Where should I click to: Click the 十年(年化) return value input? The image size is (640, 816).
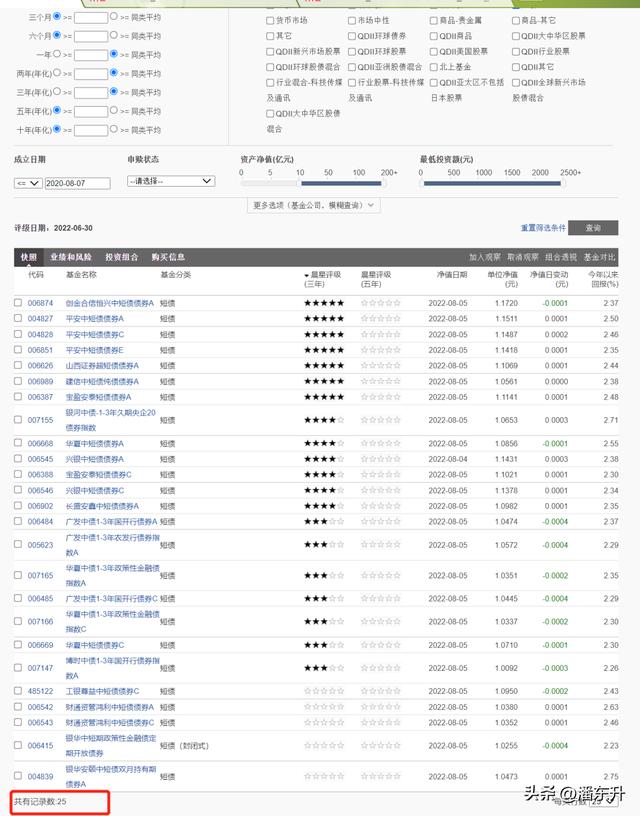91,130
